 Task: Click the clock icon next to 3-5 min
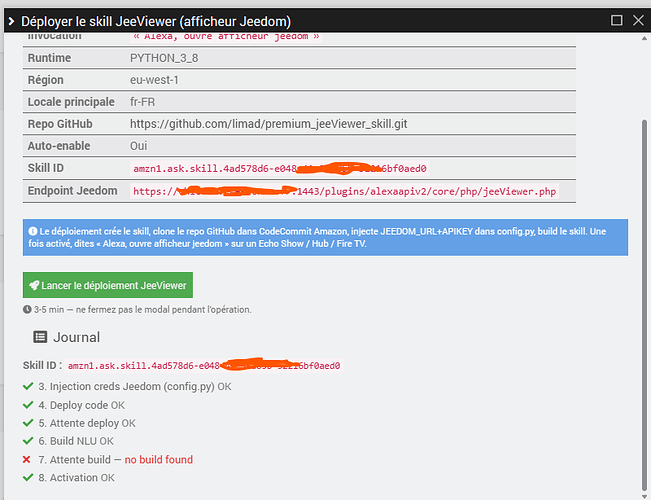27,309
